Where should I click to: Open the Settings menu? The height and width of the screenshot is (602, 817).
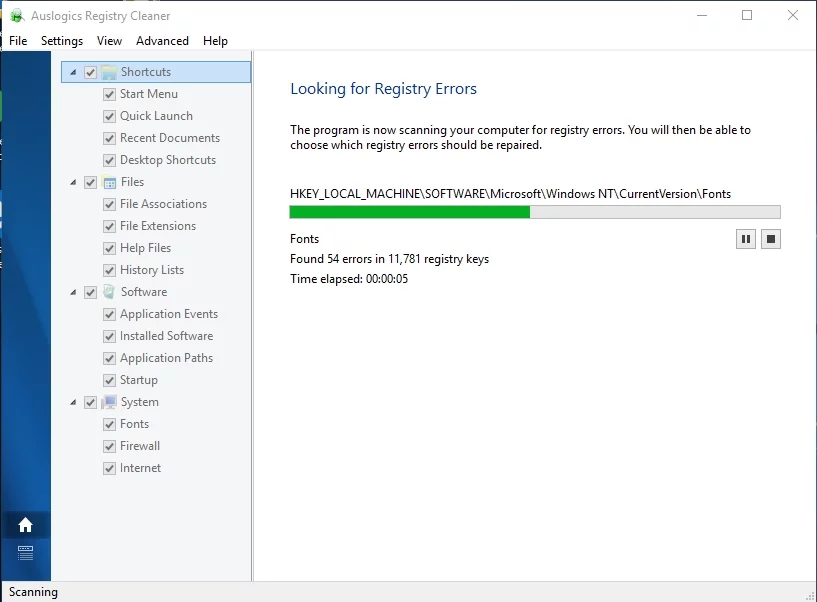[62, 41]
